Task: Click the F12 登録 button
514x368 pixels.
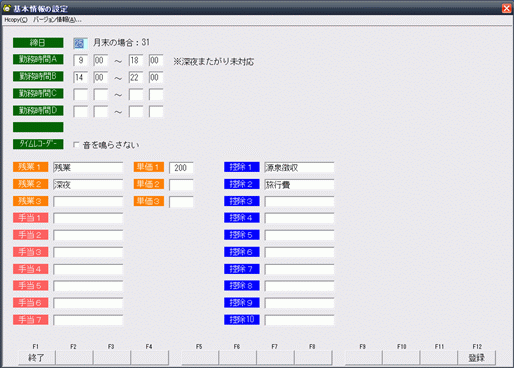Action: (x=477, y=358)
